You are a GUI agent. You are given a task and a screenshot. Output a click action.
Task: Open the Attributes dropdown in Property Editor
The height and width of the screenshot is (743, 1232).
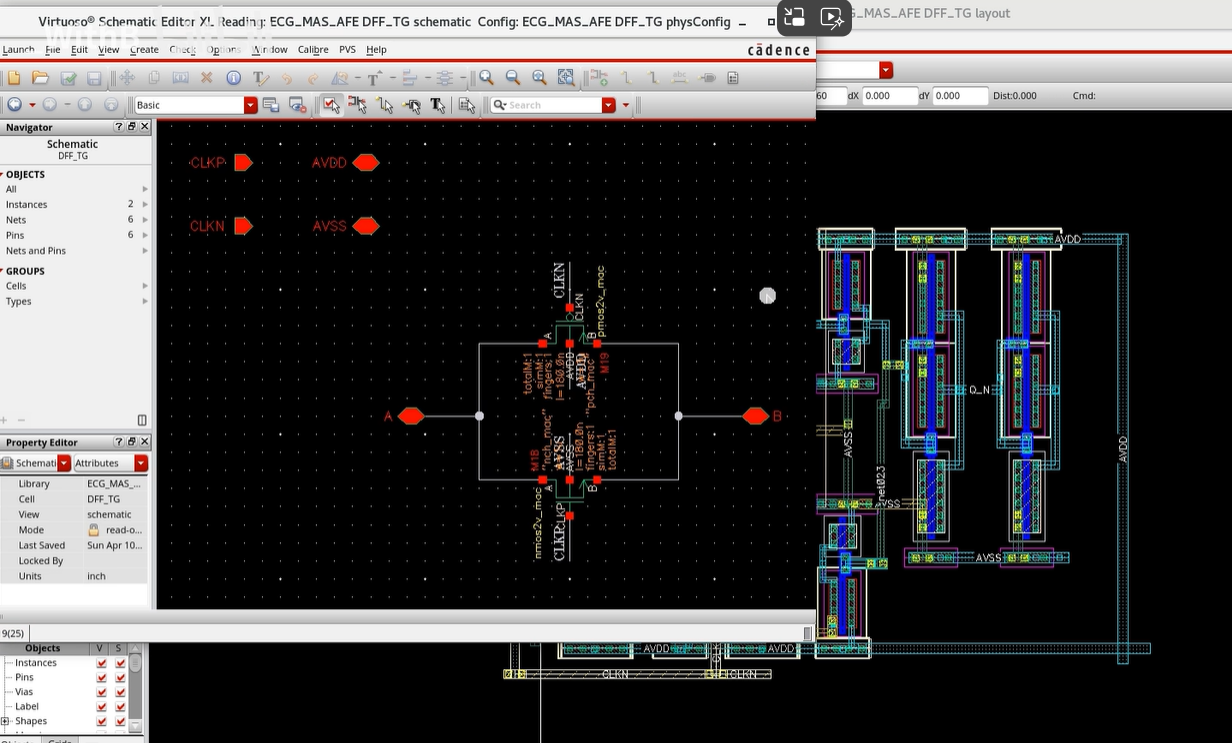click(141, 463)
